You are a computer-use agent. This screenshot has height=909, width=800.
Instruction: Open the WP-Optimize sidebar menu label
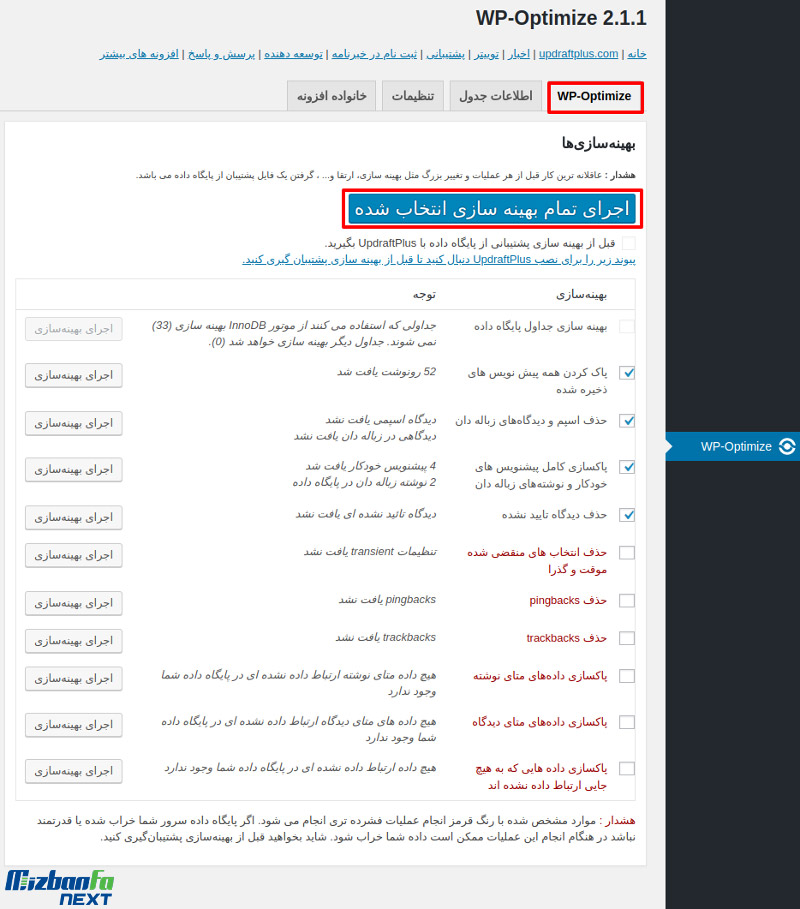(736, 446)
